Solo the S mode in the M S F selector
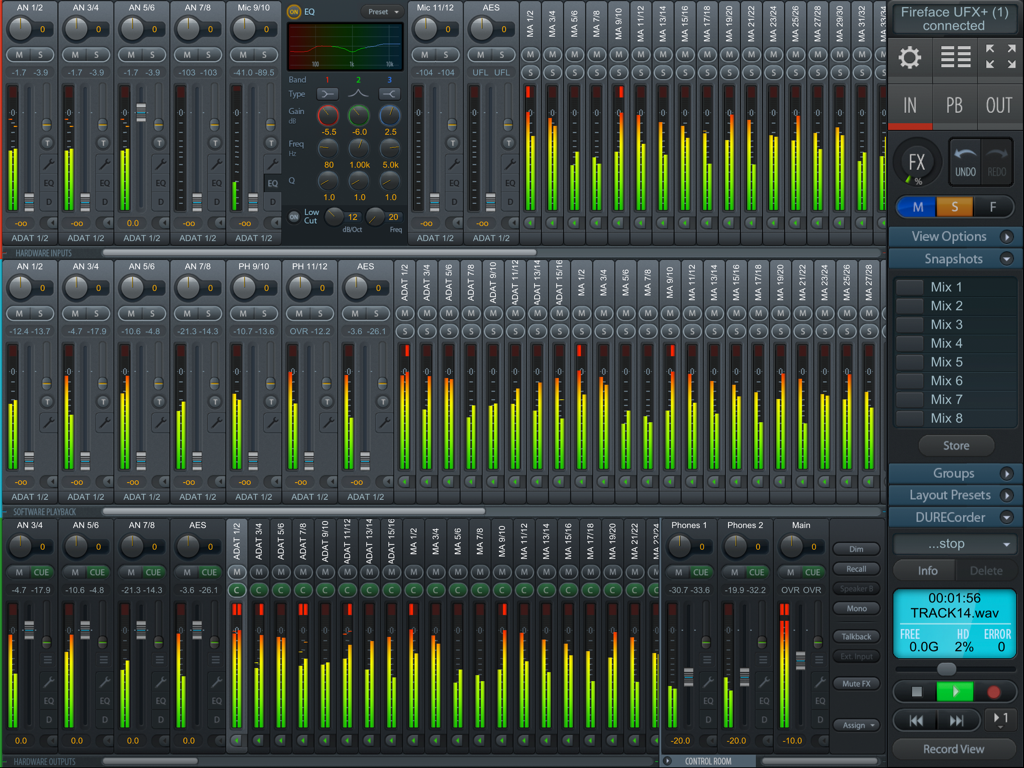Screen dimensions: 1024x768 [x=954, y=207]
